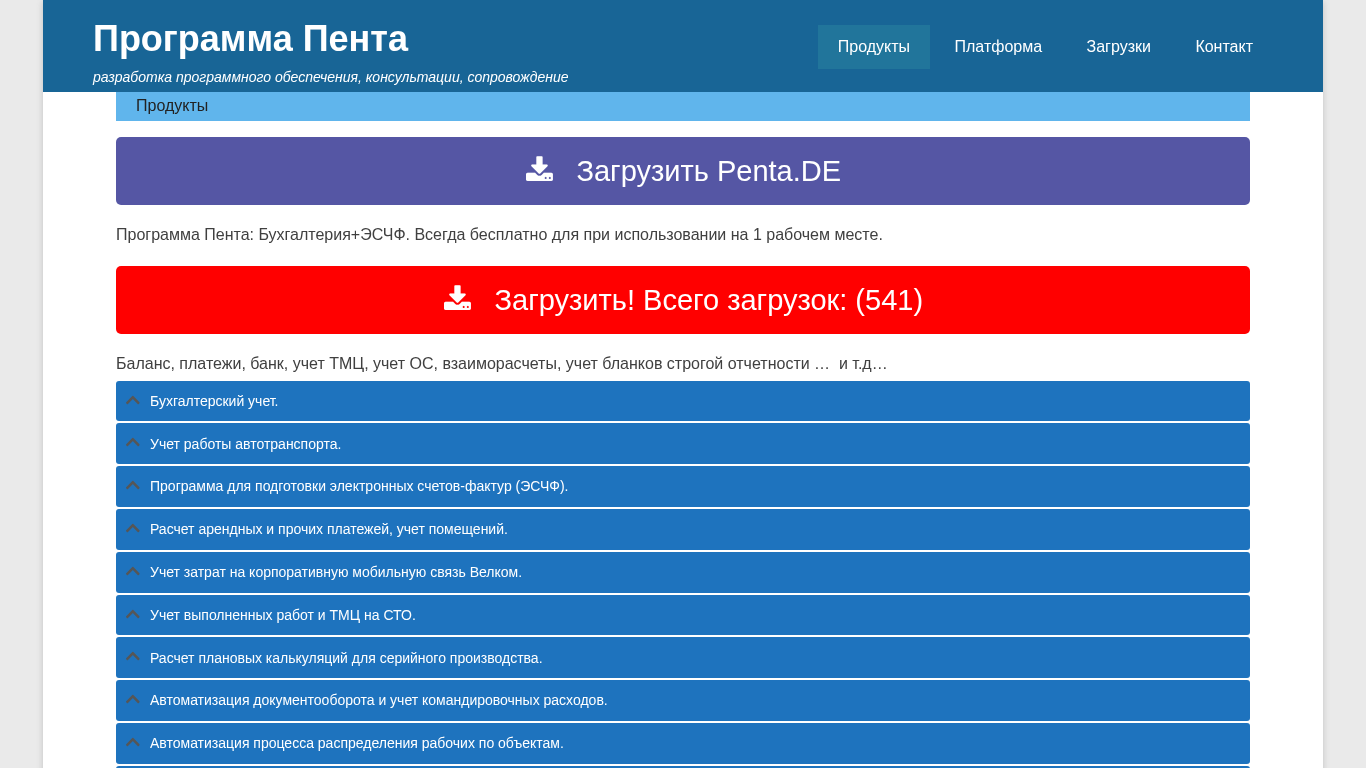Select the Расчет арендных и прочих платежей title
This screenshot has width=1366, height=768.
[x=329, y=529]
